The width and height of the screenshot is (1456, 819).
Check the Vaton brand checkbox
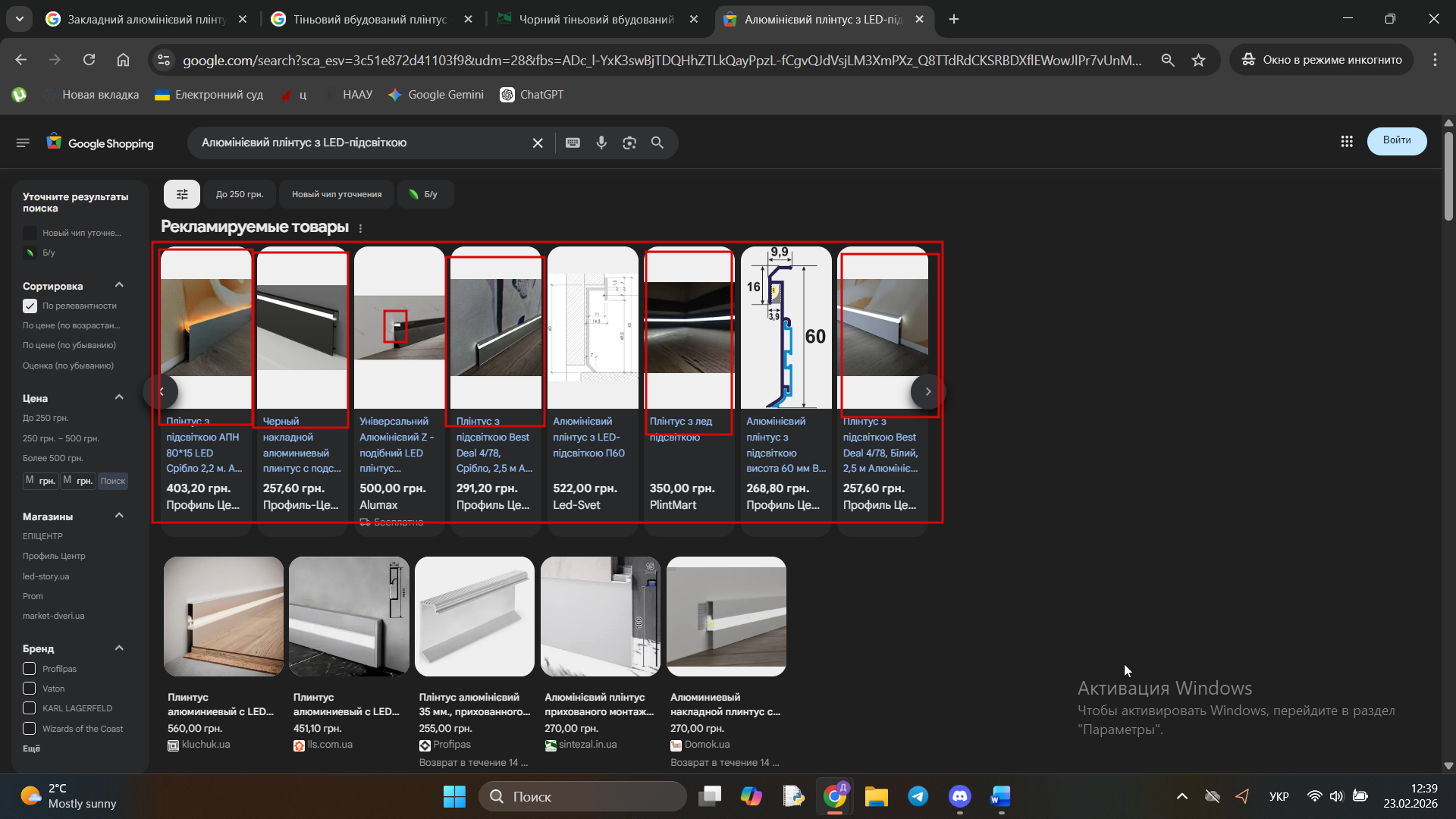click(30, 689)
